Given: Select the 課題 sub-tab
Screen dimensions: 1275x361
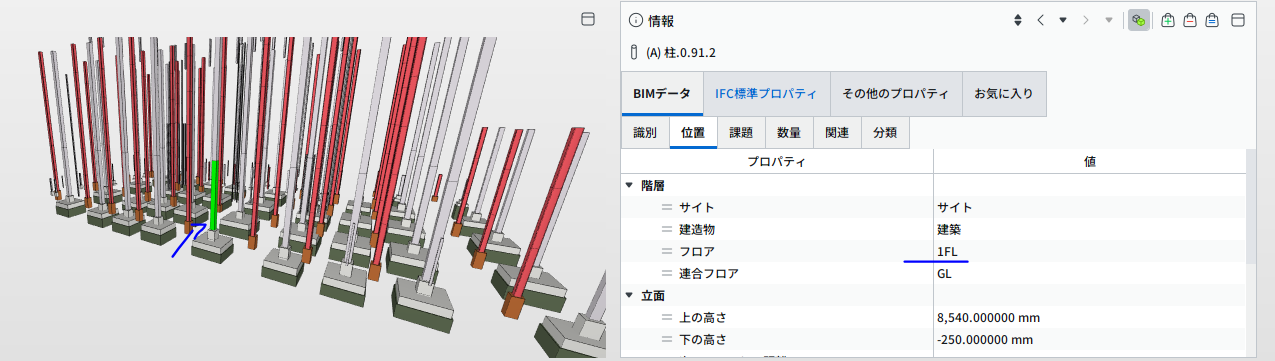Looking at the screenshot, I should tap(741, 132).
